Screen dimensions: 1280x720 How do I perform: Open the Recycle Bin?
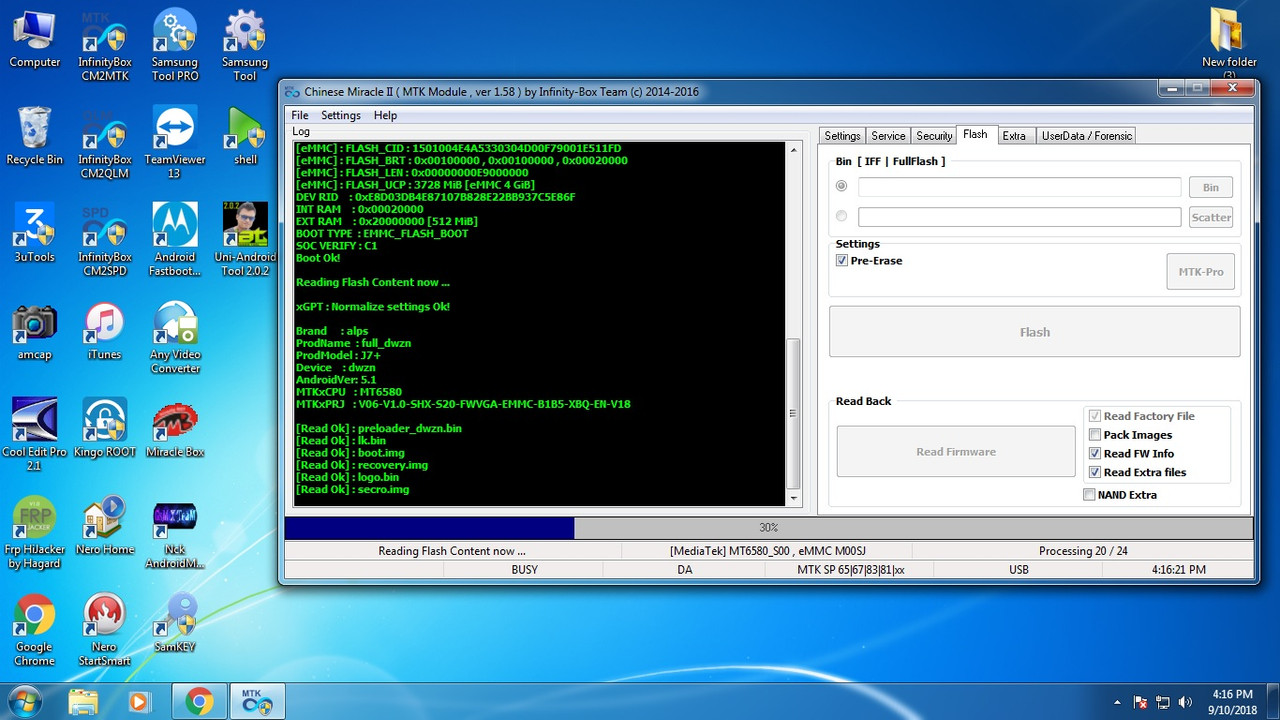click(35, 136)
